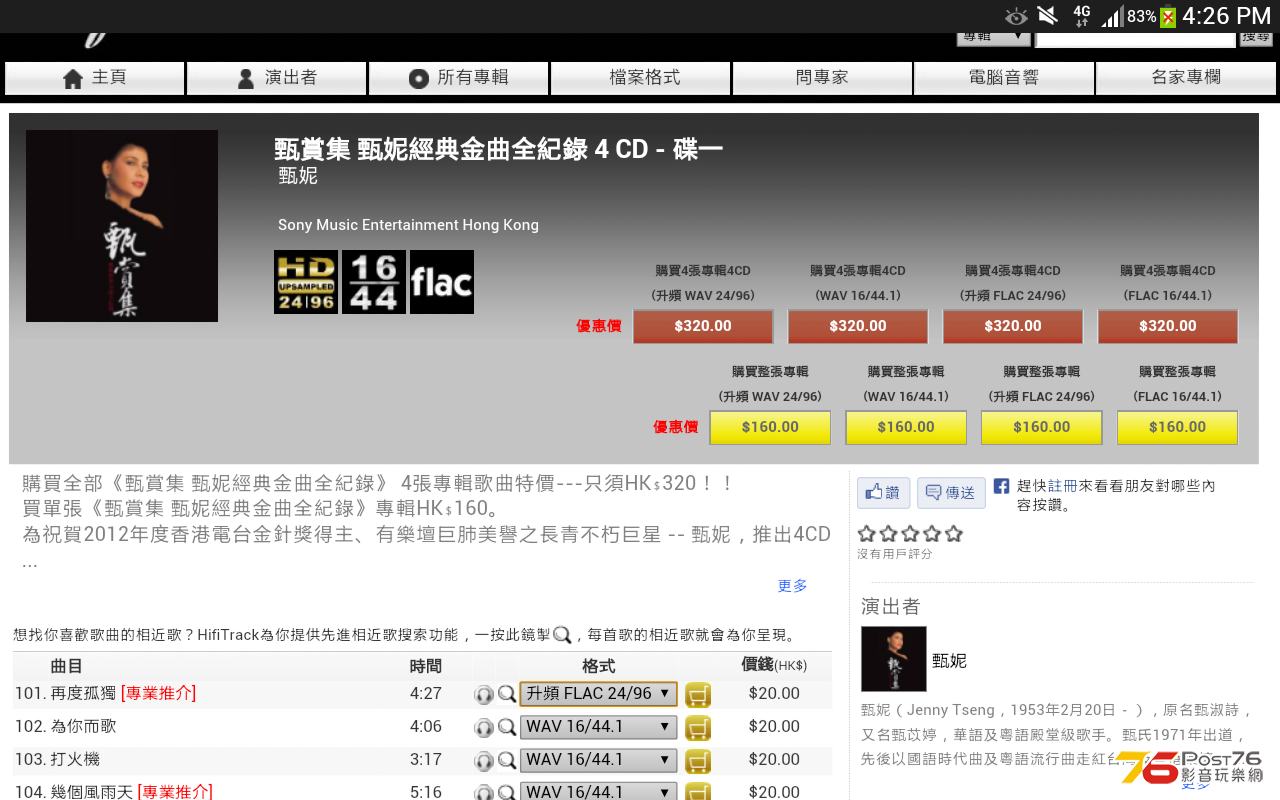Open the 所有專輯 all albums menu

point(459,78)
